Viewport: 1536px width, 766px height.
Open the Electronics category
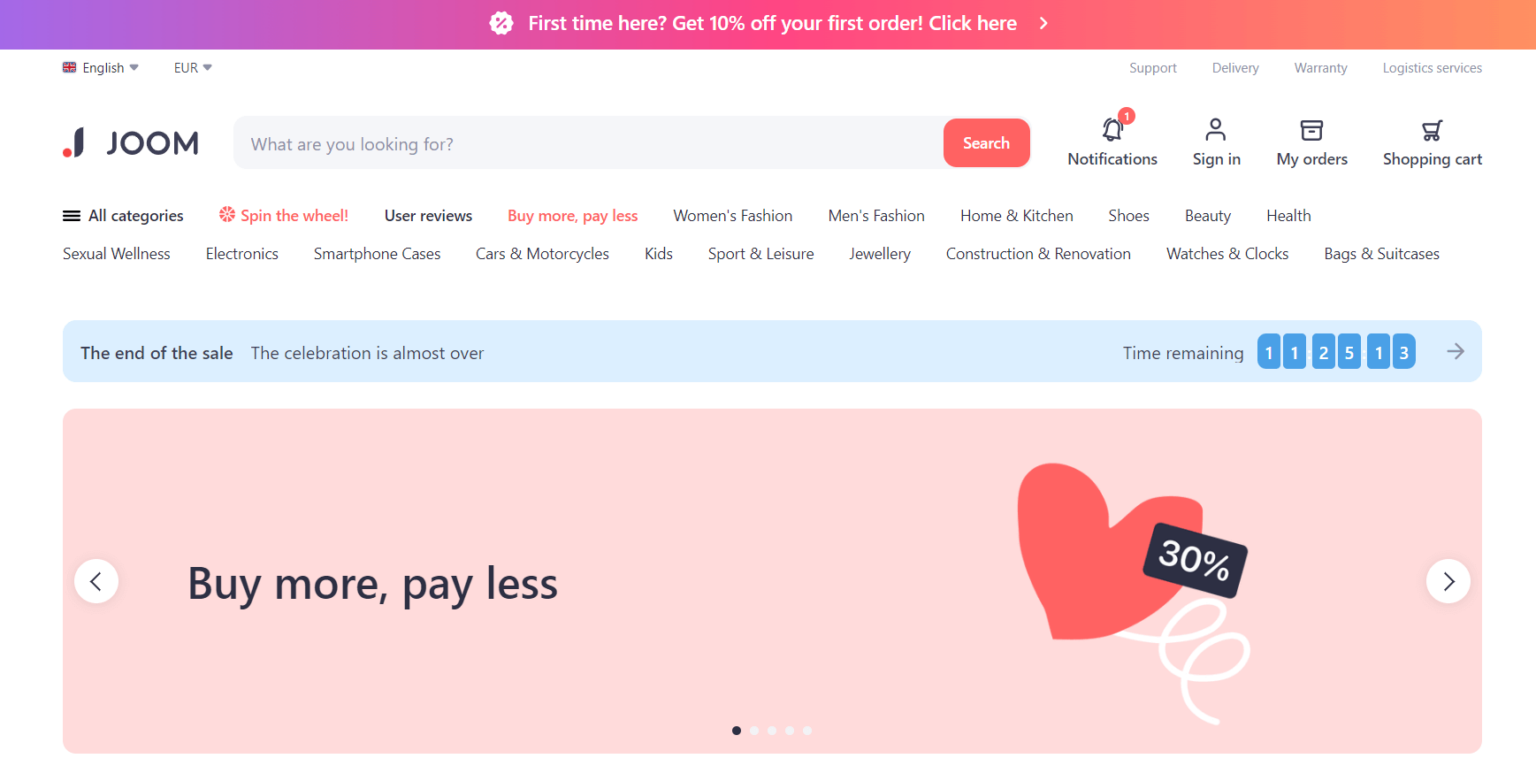(x=242, y=253)
